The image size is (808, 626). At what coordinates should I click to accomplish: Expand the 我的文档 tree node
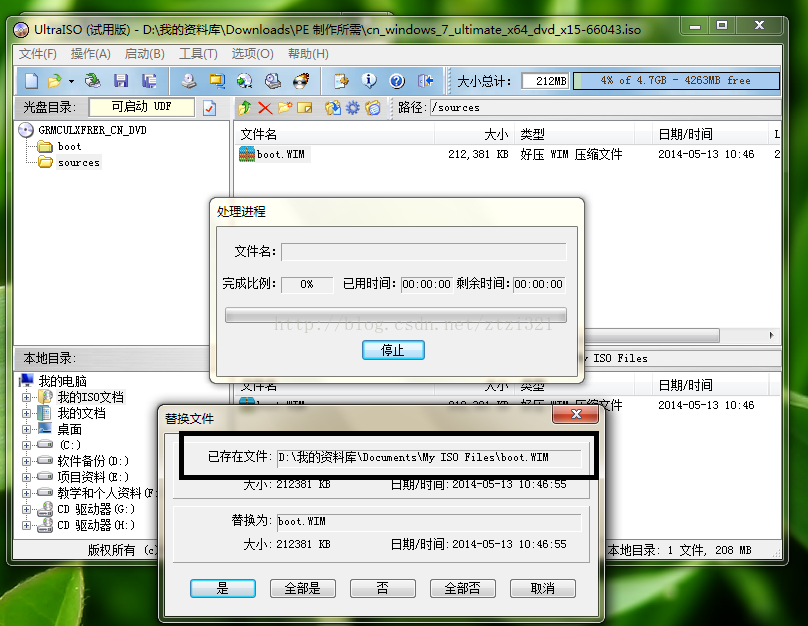click(x=26, y=413)
